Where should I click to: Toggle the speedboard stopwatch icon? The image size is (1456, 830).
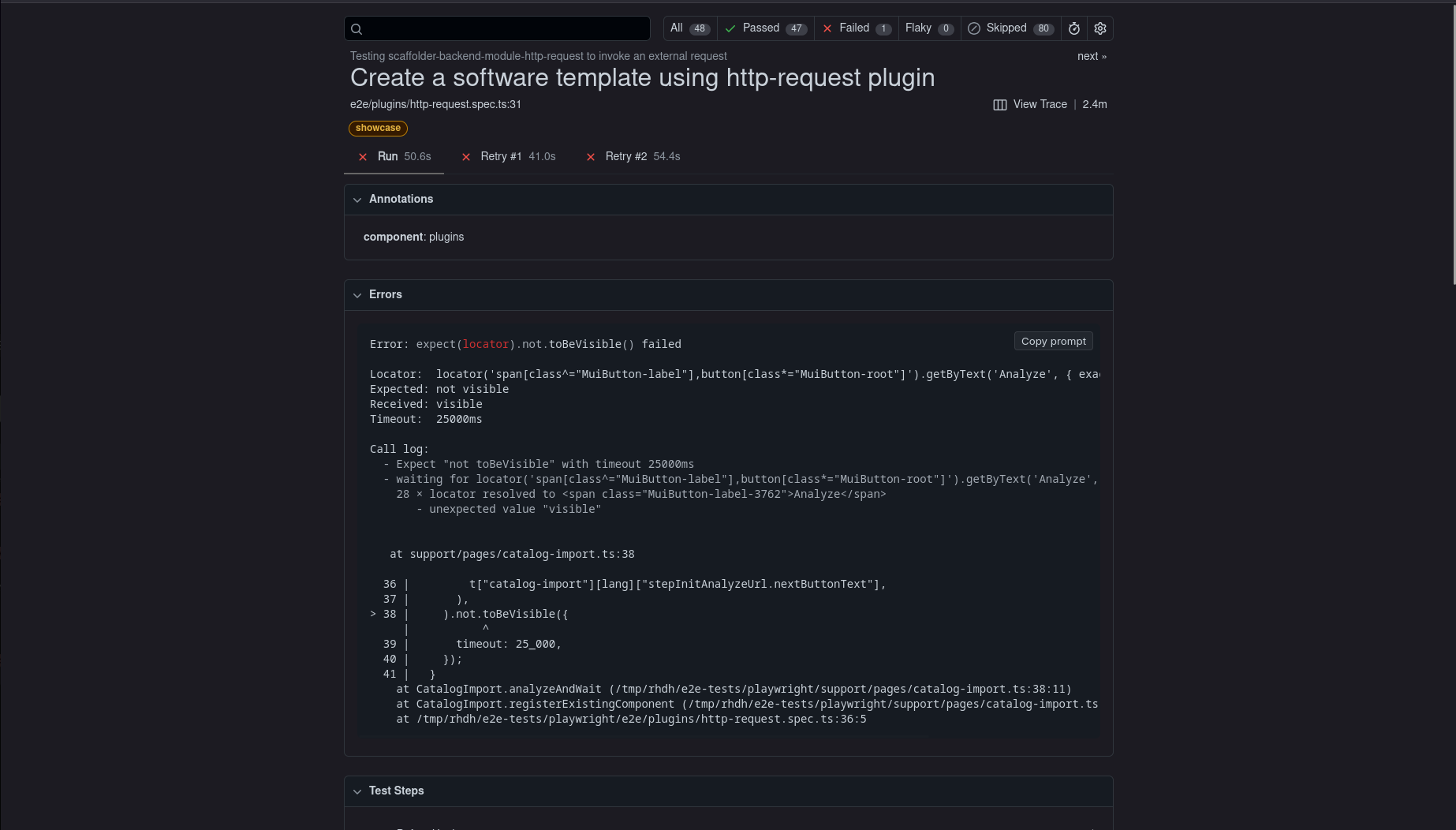pyautogui.click(x=1074, y=28)
